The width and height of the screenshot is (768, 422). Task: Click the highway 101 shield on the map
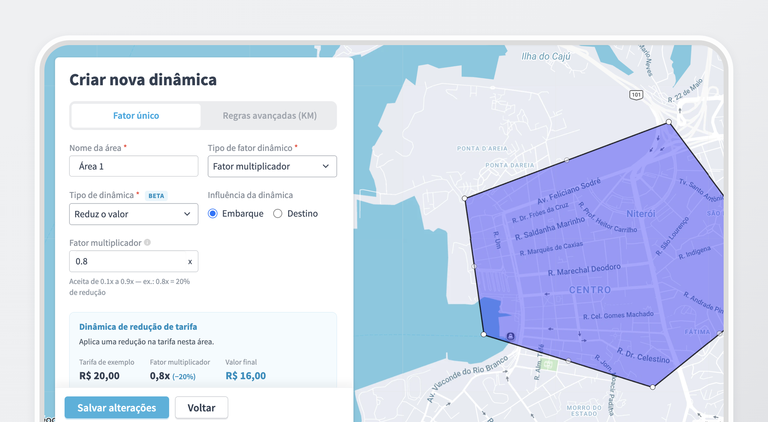click(636, 94)
